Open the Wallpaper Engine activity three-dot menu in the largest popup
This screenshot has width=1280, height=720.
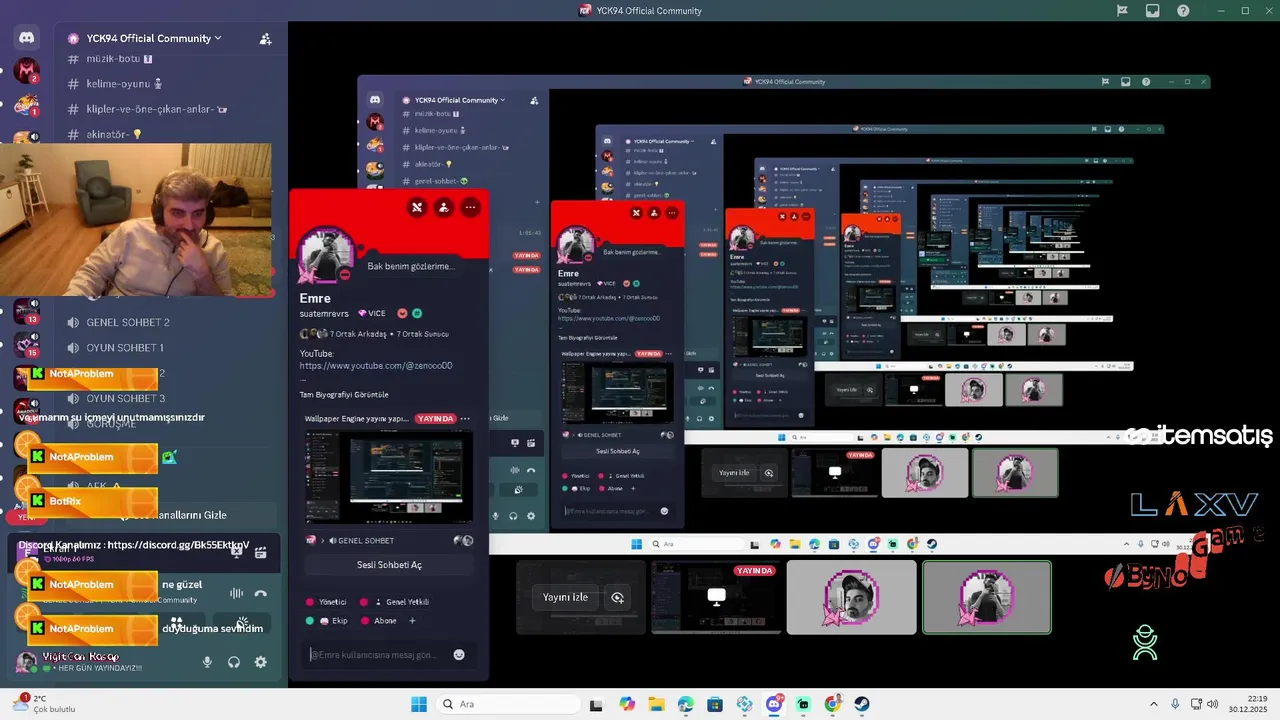click(467, 418)
